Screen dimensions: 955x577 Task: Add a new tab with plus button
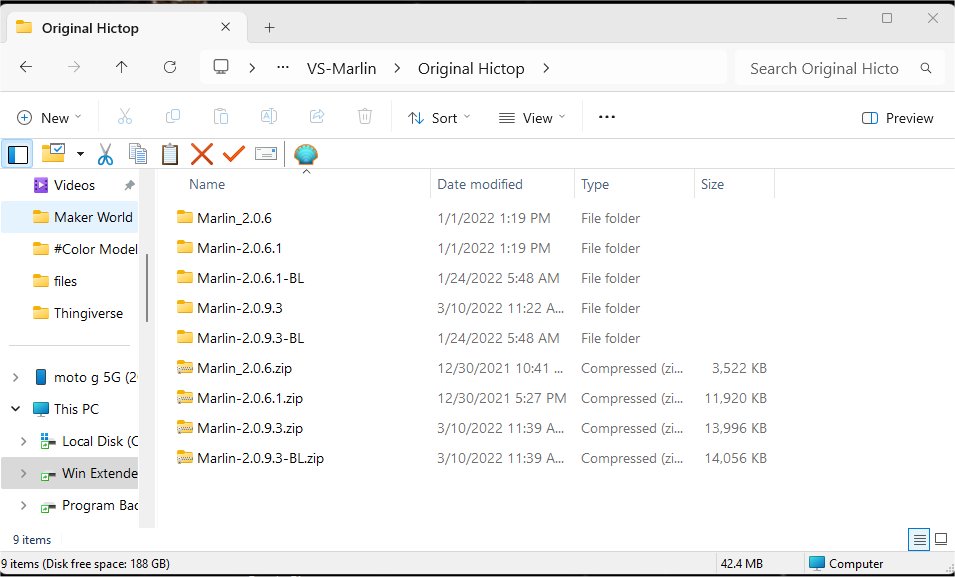pos(269,28)
